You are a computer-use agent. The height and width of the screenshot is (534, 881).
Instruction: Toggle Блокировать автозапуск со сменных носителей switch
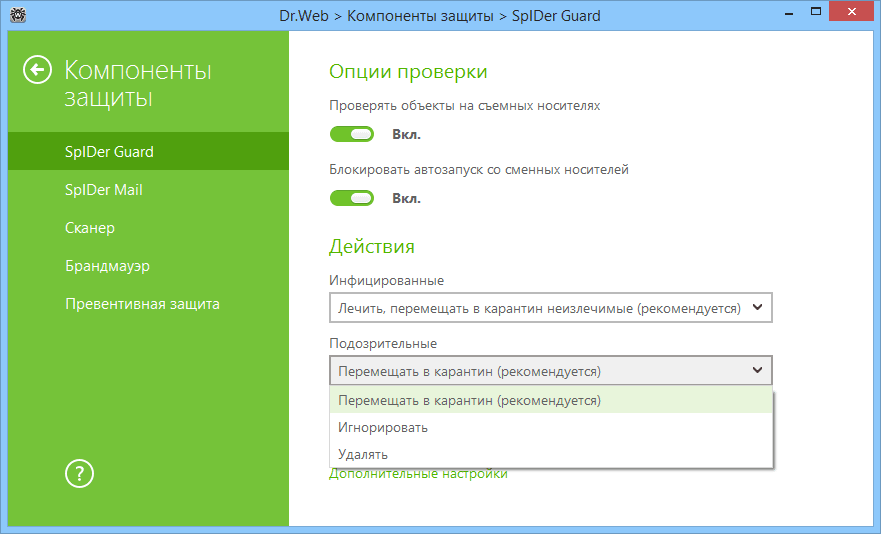(352, 198)
